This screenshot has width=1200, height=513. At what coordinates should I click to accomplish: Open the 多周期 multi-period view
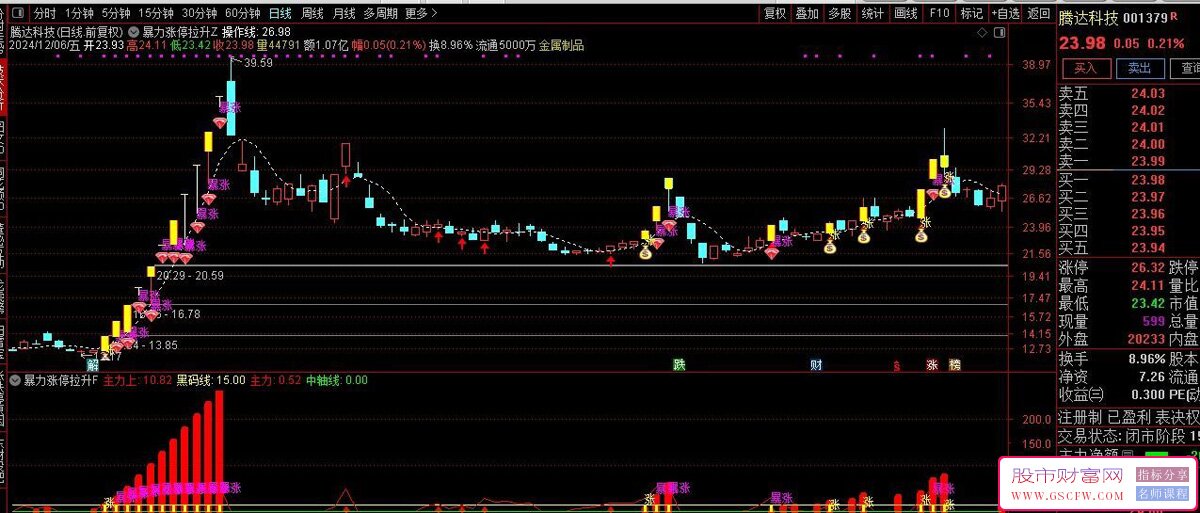[x=381, y=13]
